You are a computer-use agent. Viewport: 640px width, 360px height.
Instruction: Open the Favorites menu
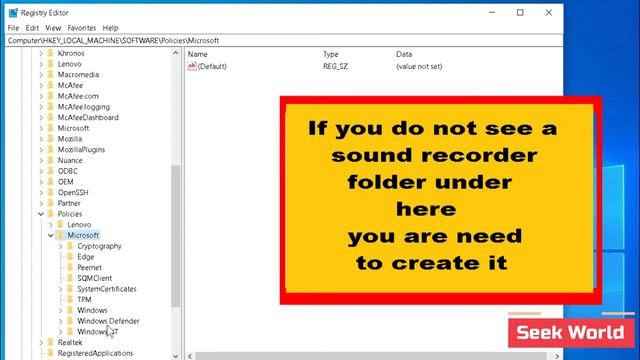[82, 28]
